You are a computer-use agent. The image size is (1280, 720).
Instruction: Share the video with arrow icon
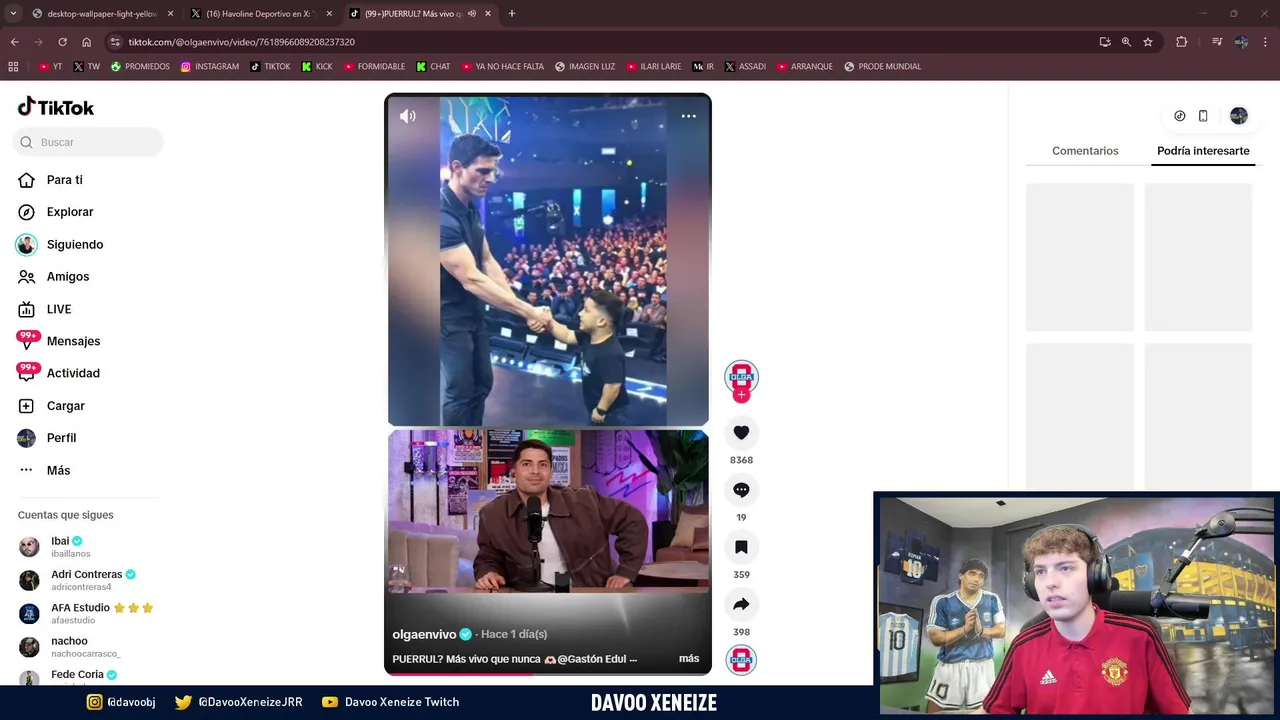pos(741,604)
